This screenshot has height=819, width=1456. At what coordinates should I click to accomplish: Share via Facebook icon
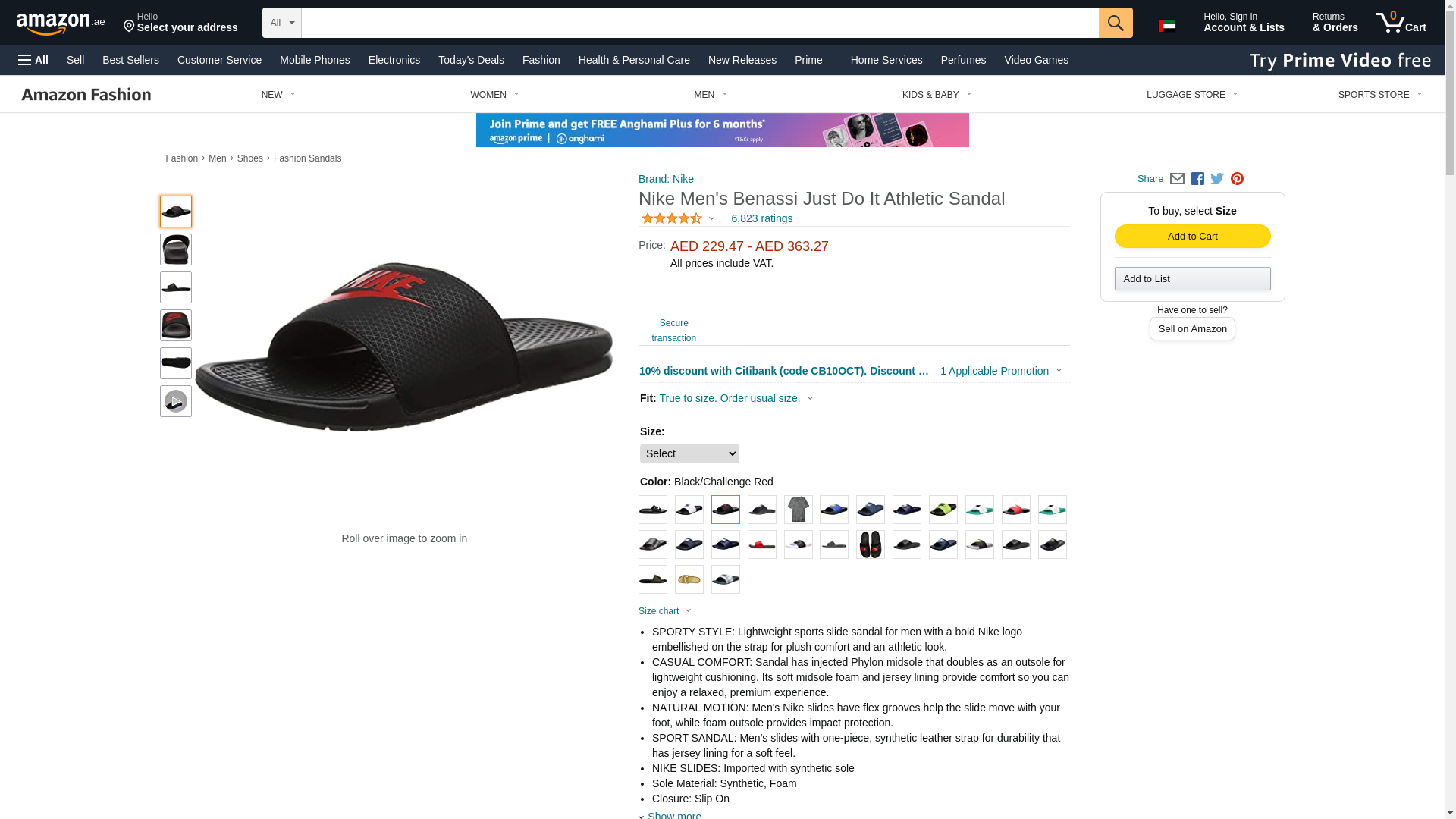[1197, 179]
